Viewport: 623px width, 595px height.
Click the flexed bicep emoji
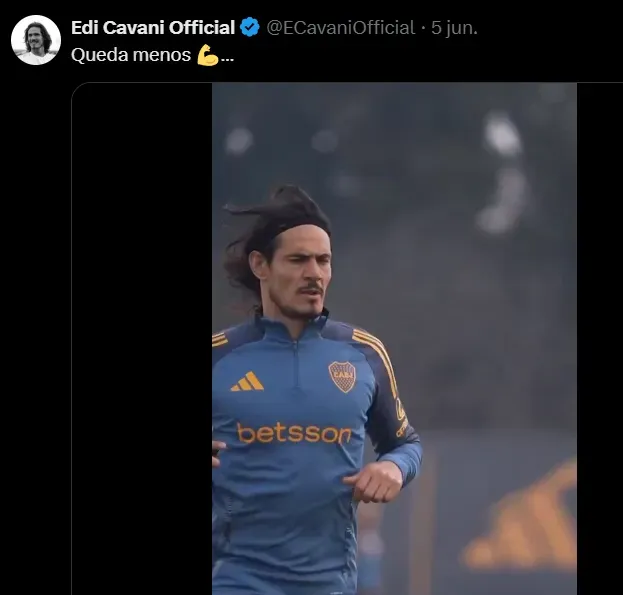tap(207, 55)
